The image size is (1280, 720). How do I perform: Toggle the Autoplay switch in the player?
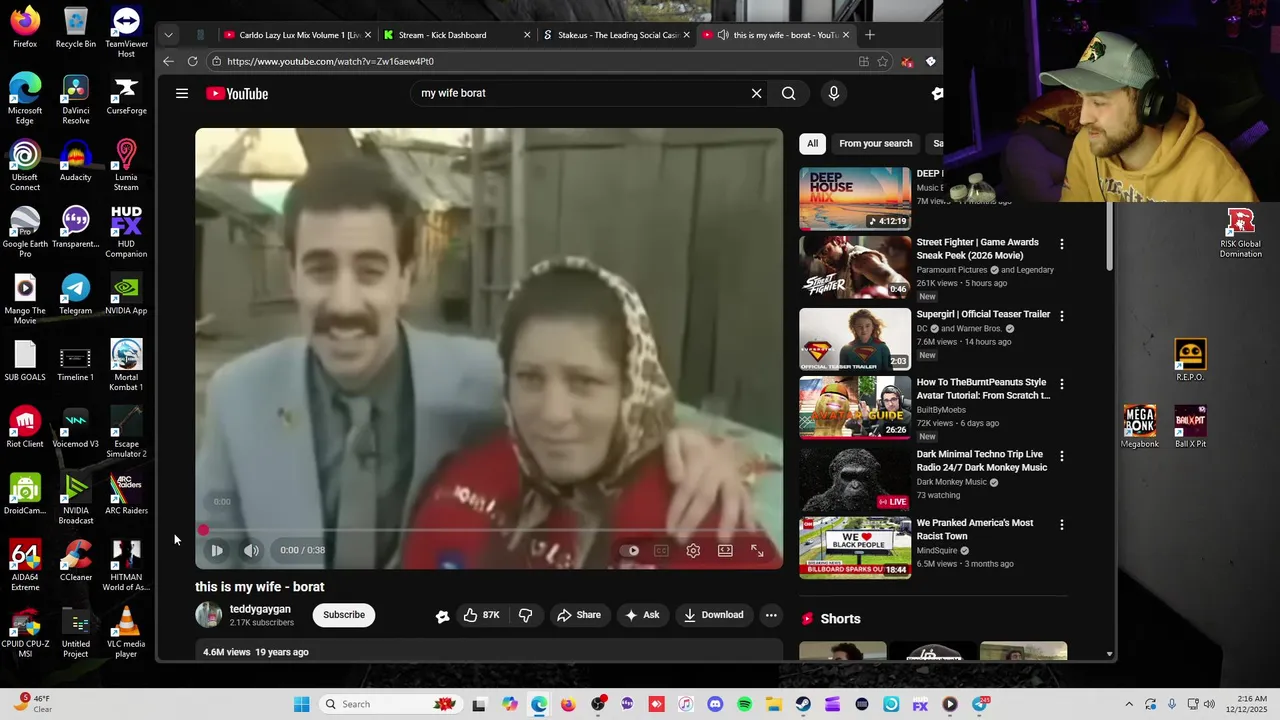(629, 550)
